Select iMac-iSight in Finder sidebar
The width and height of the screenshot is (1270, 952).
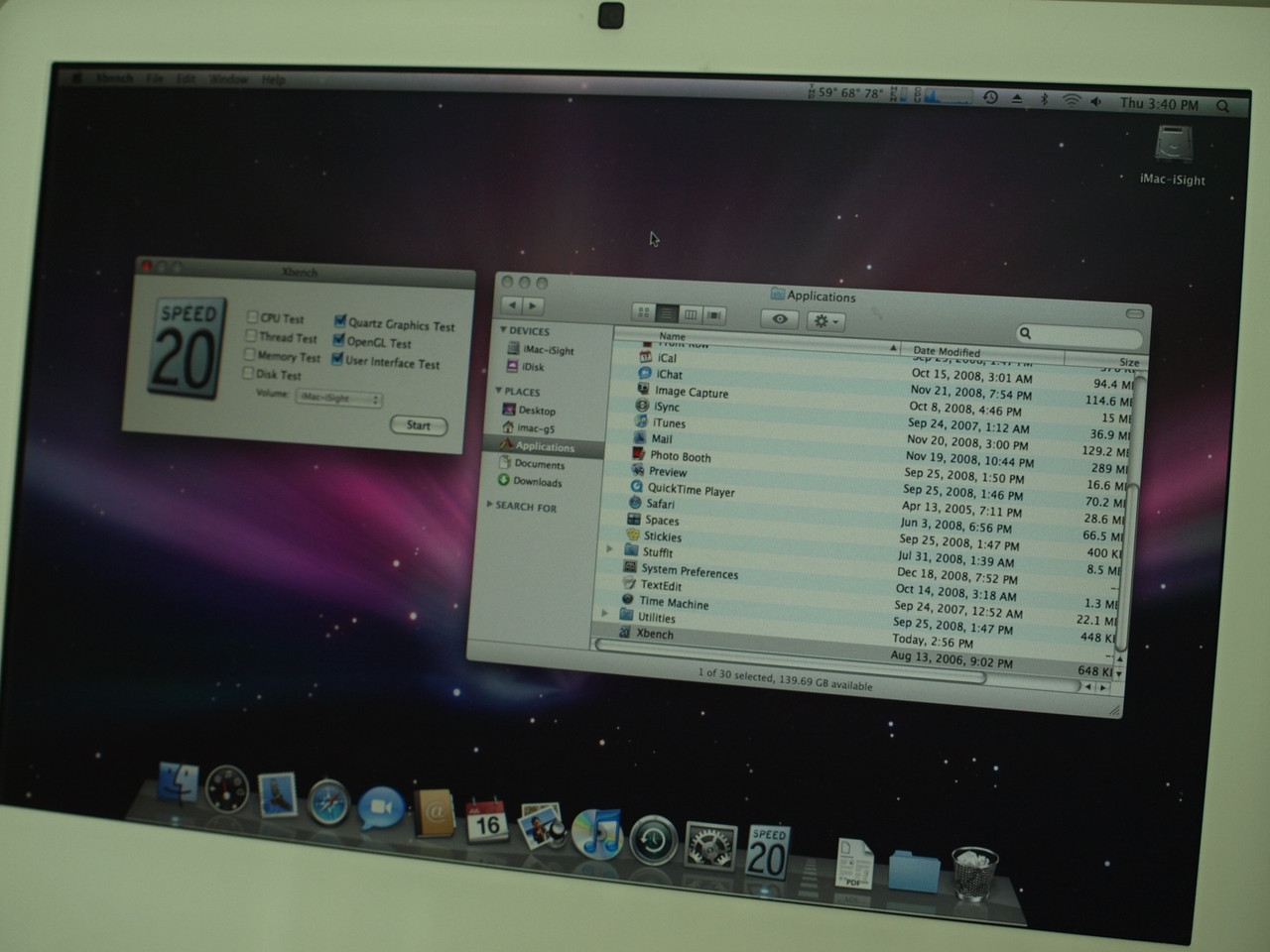coord(541,349)
